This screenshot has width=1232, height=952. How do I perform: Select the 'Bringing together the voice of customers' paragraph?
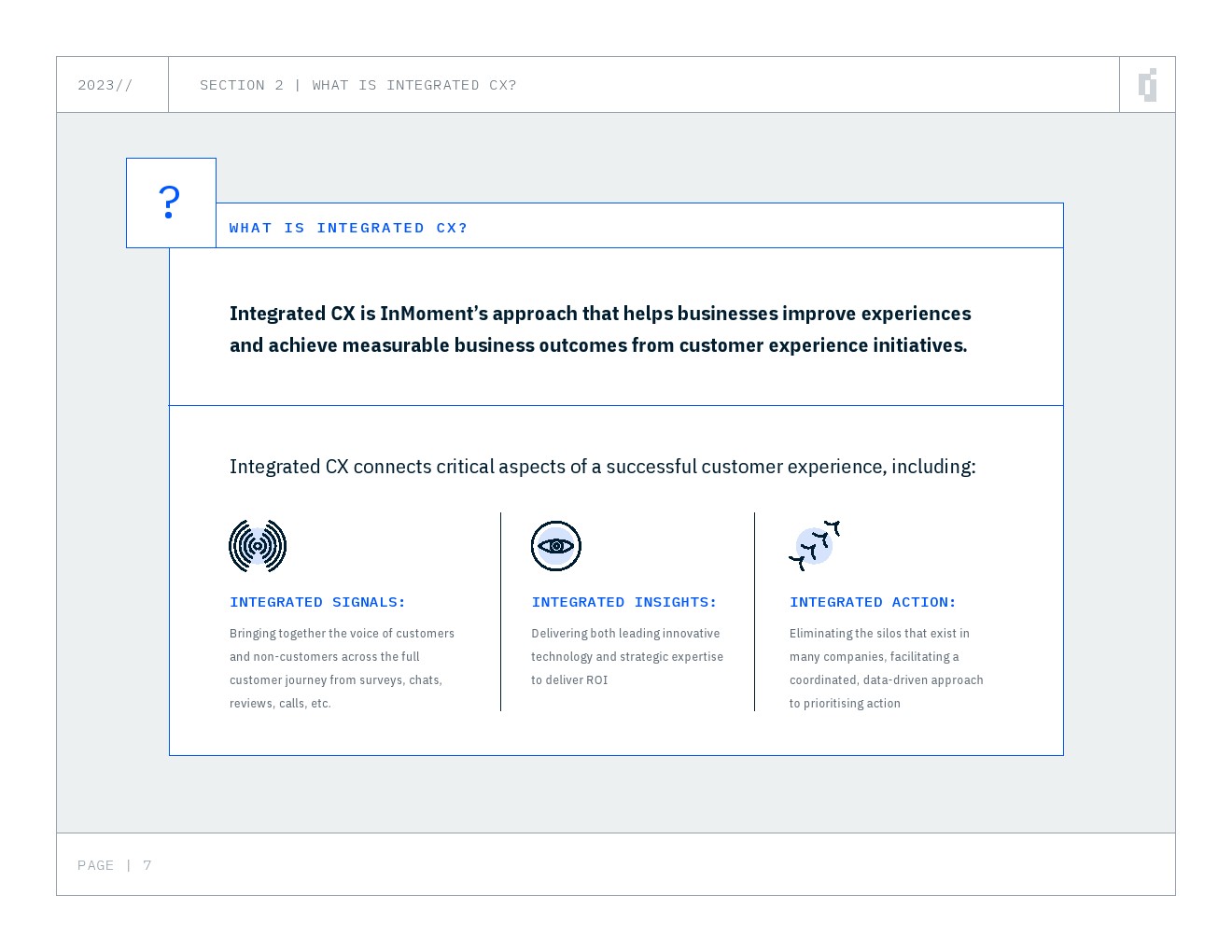click(343, 668)
